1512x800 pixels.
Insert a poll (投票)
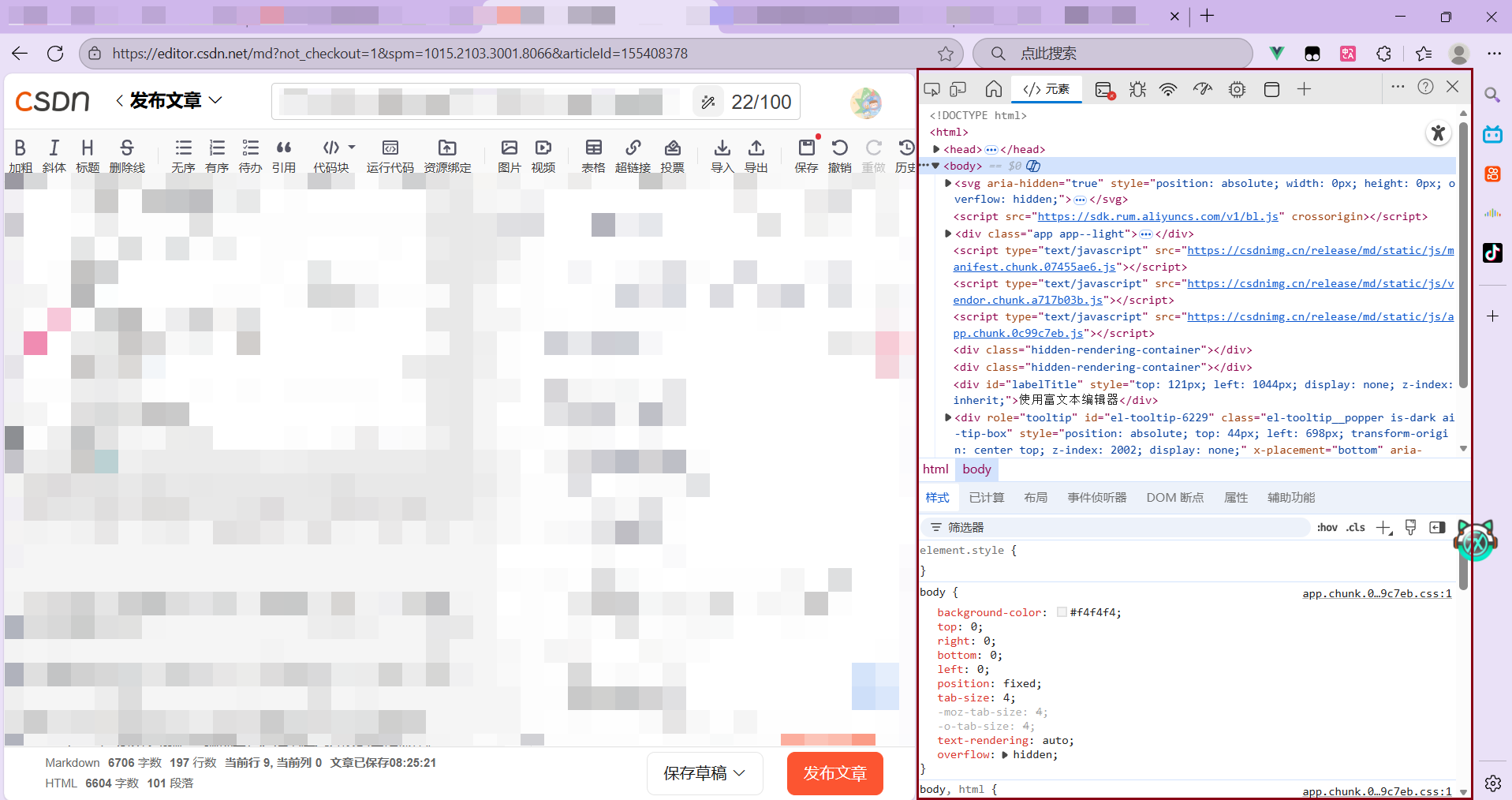coord(672,155)
